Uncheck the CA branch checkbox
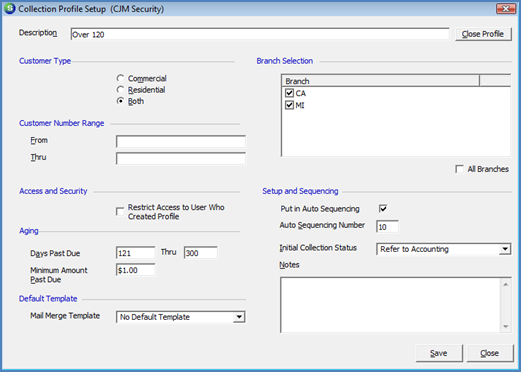This screenshot has height=372, width=521. tap(289, 93)
